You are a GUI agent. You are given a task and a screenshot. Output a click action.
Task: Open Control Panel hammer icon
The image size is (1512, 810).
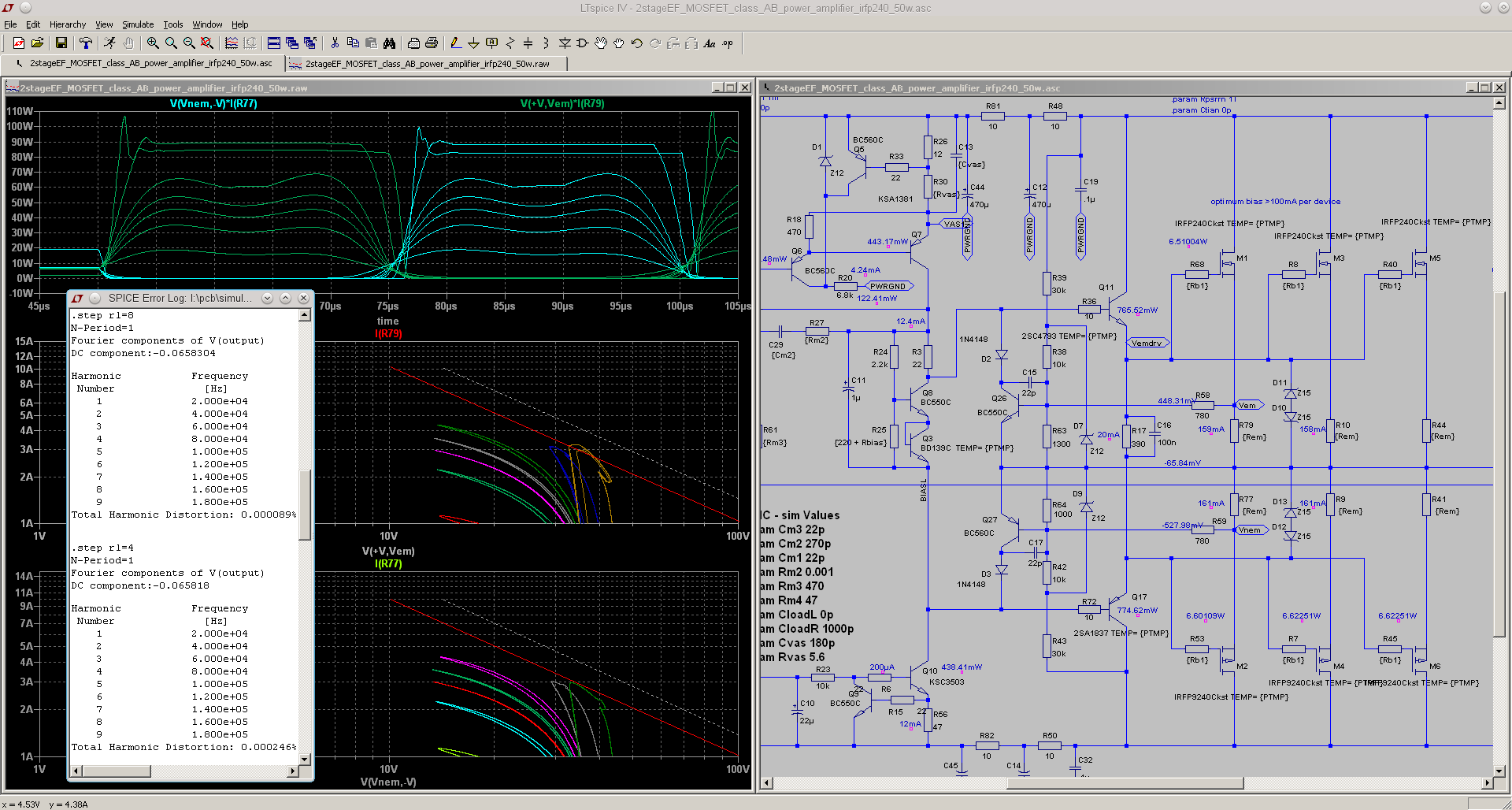(x=85, y=43)
